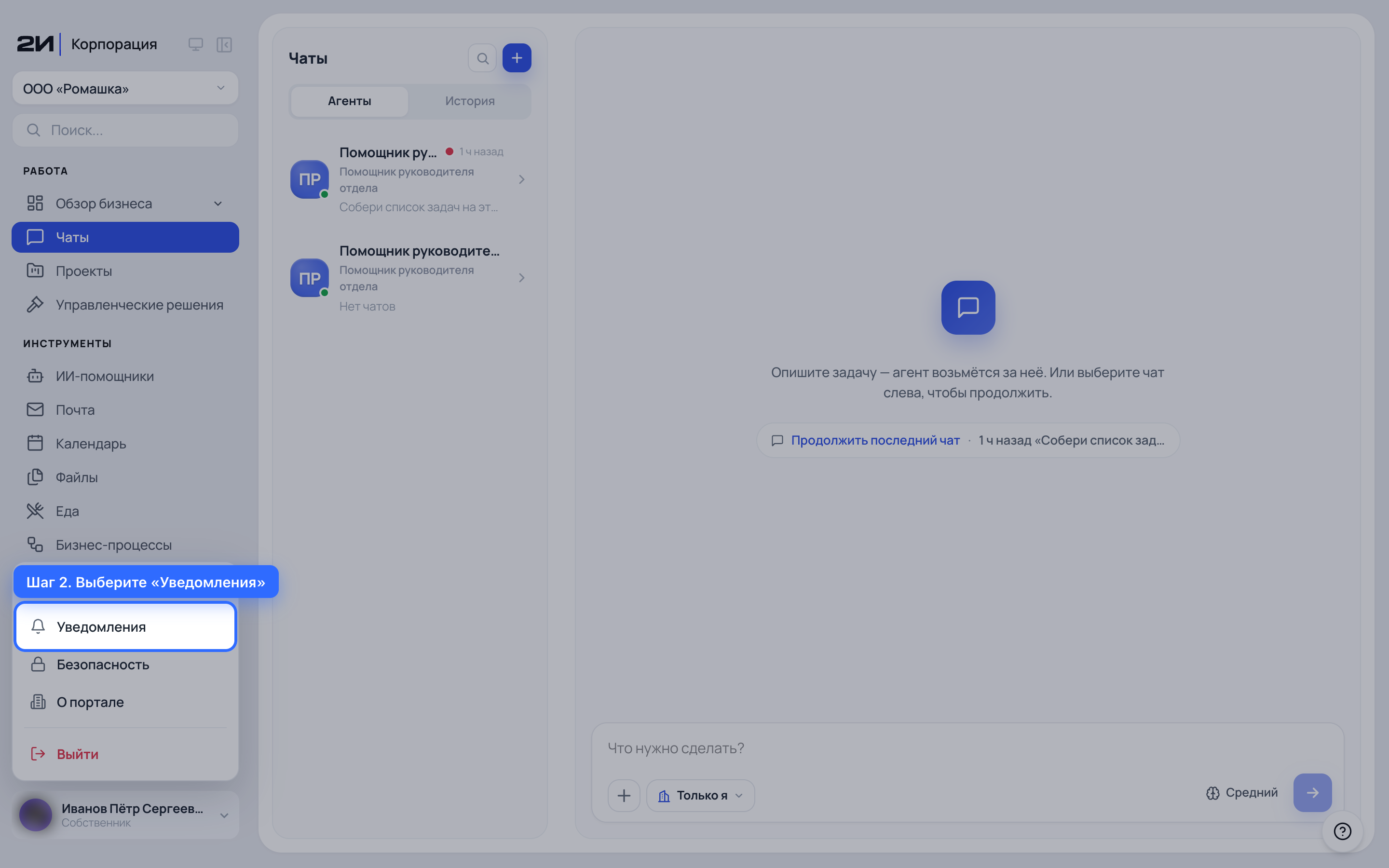The width and height of the screenshot is (1389, 868).
Task: Select Безопасность in the profile menu
Action: (x=125, y=664)
